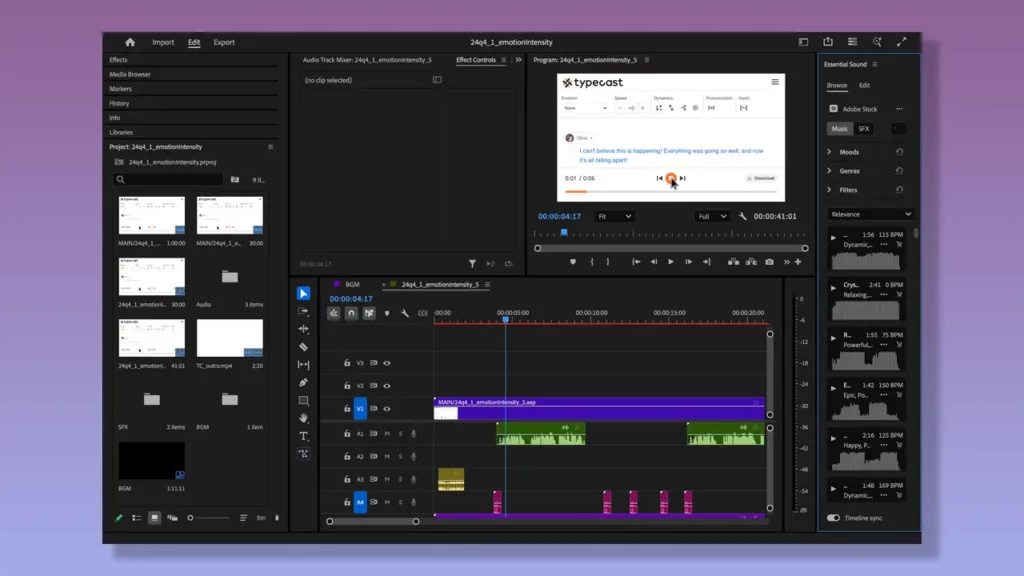1024x576 pixels.
Task: Switch to Effect Controls tab
Action: [x=476, y=60]
